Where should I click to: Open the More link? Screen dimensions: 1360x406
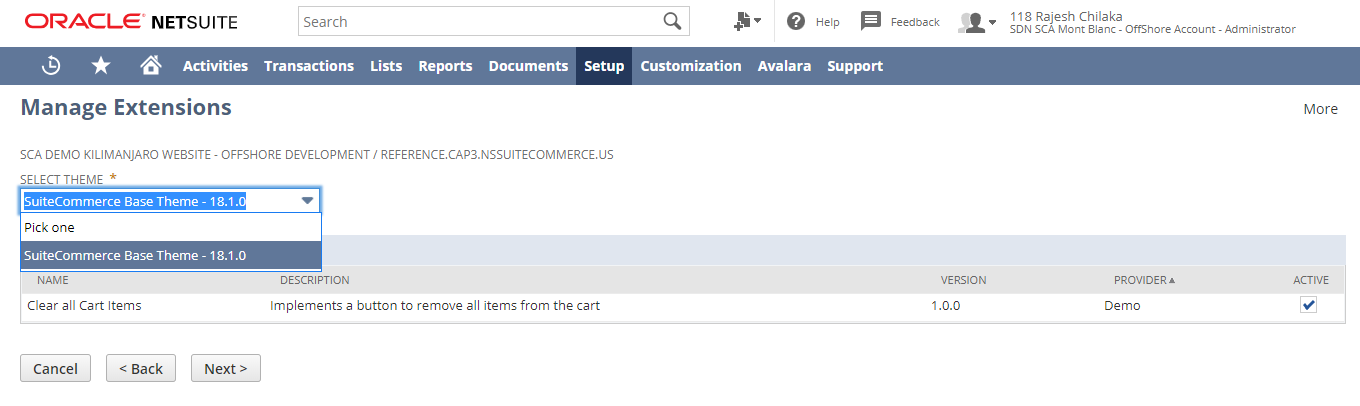(x=1320, y=109)
